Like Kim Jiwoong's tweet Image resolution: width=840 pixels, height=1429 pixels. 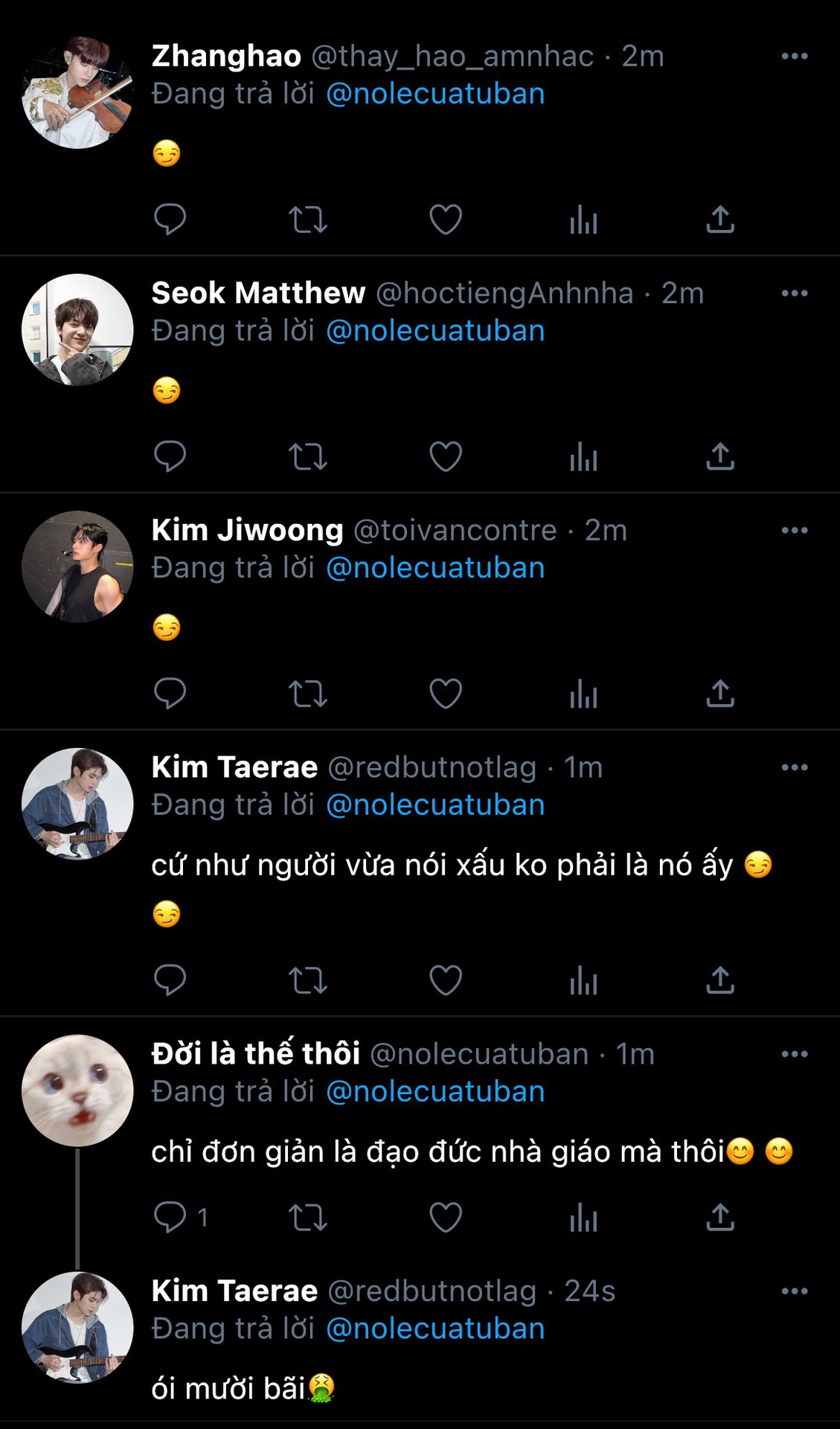click(x=446, y=694)
